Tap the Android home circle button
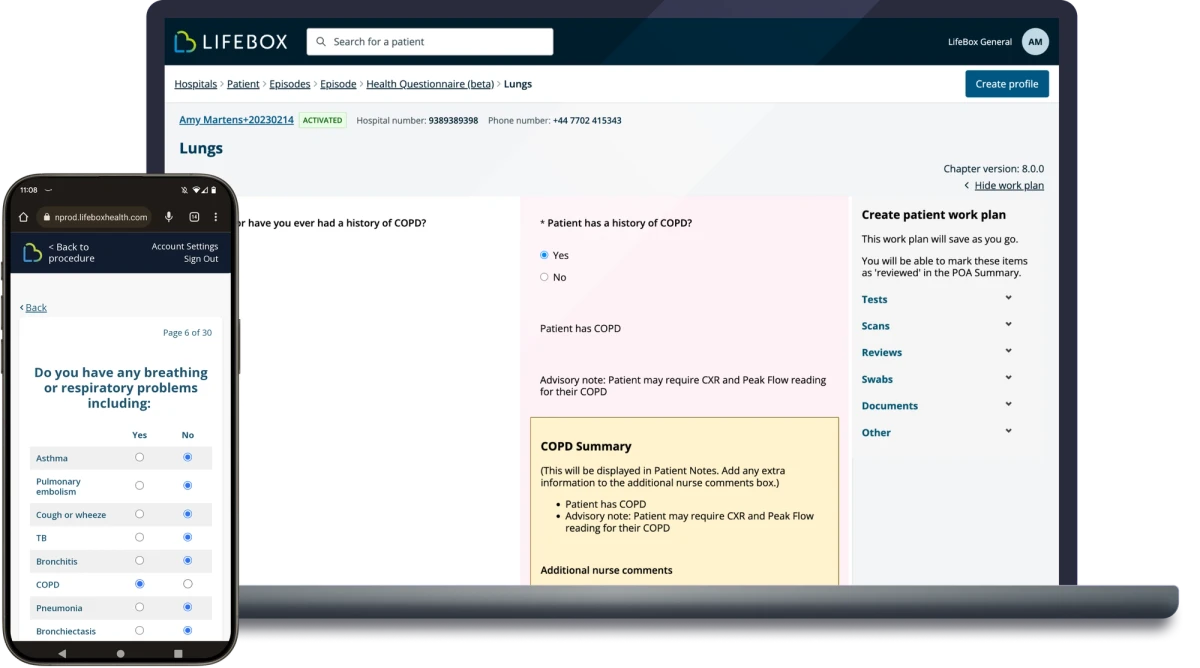This screenshot has height=668, width=1200. 121,653
